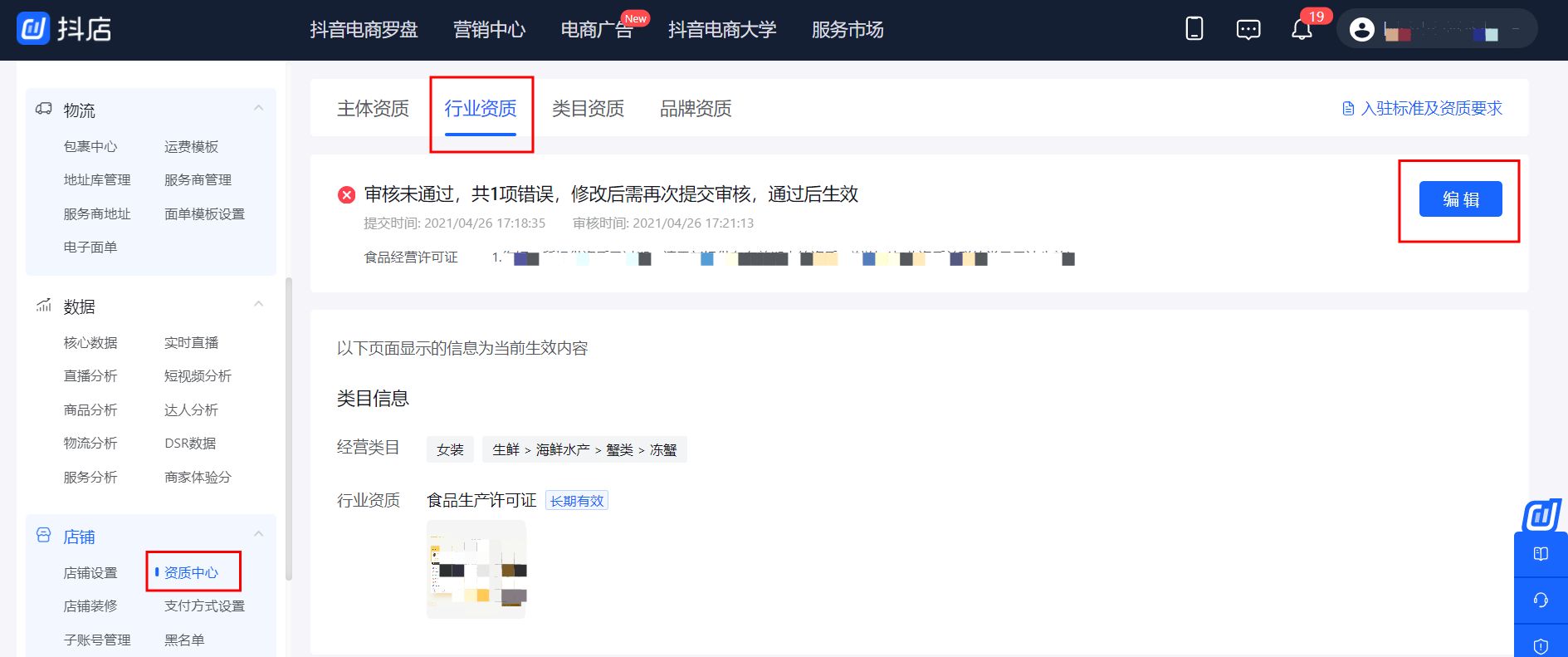The width and height of the screenshot is (1568, 657).
Task: Open the notification bell with 19 badge
Action: point(1302,30)
